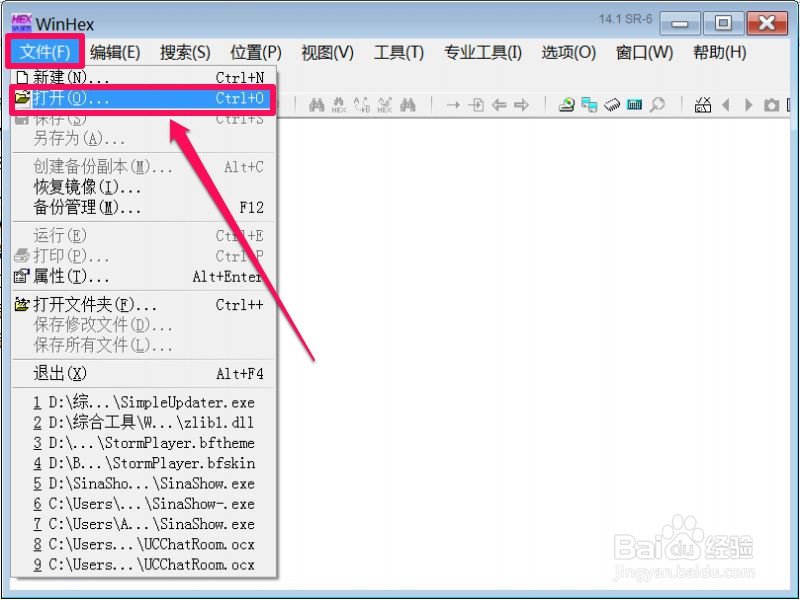Open recent file 8 UCChatRoom.ocx
Viewport: 800px width, 600px height.
point(143,544)
